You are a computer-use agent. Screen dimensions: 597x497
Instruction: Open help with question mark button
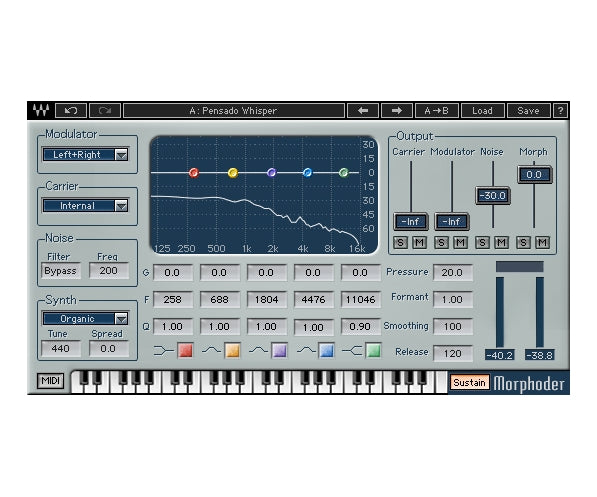click(560, 110)
